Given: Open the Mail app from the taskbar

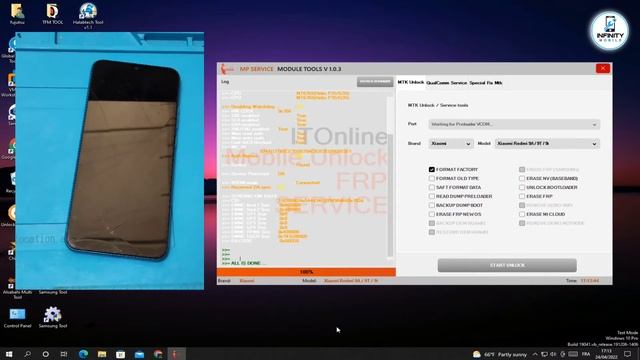Looking at the screenshot, I should (139, 354).
